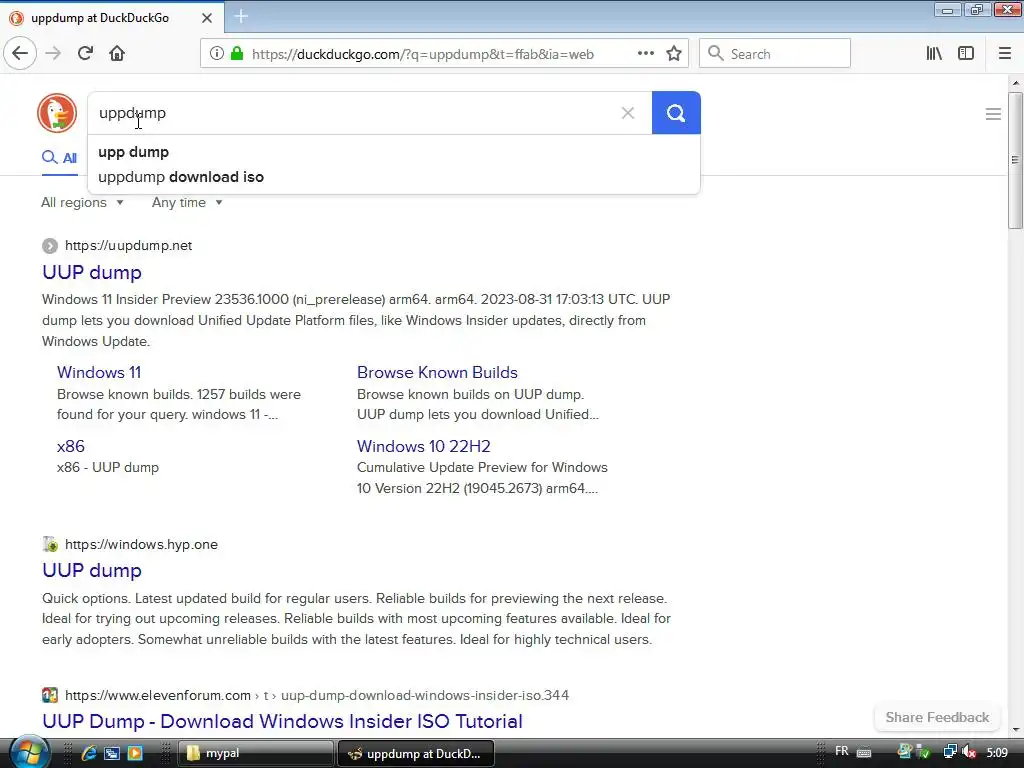Click Show Desktop quick launch icon
This screenshot has width=1024, height=768.
(112, 753)
